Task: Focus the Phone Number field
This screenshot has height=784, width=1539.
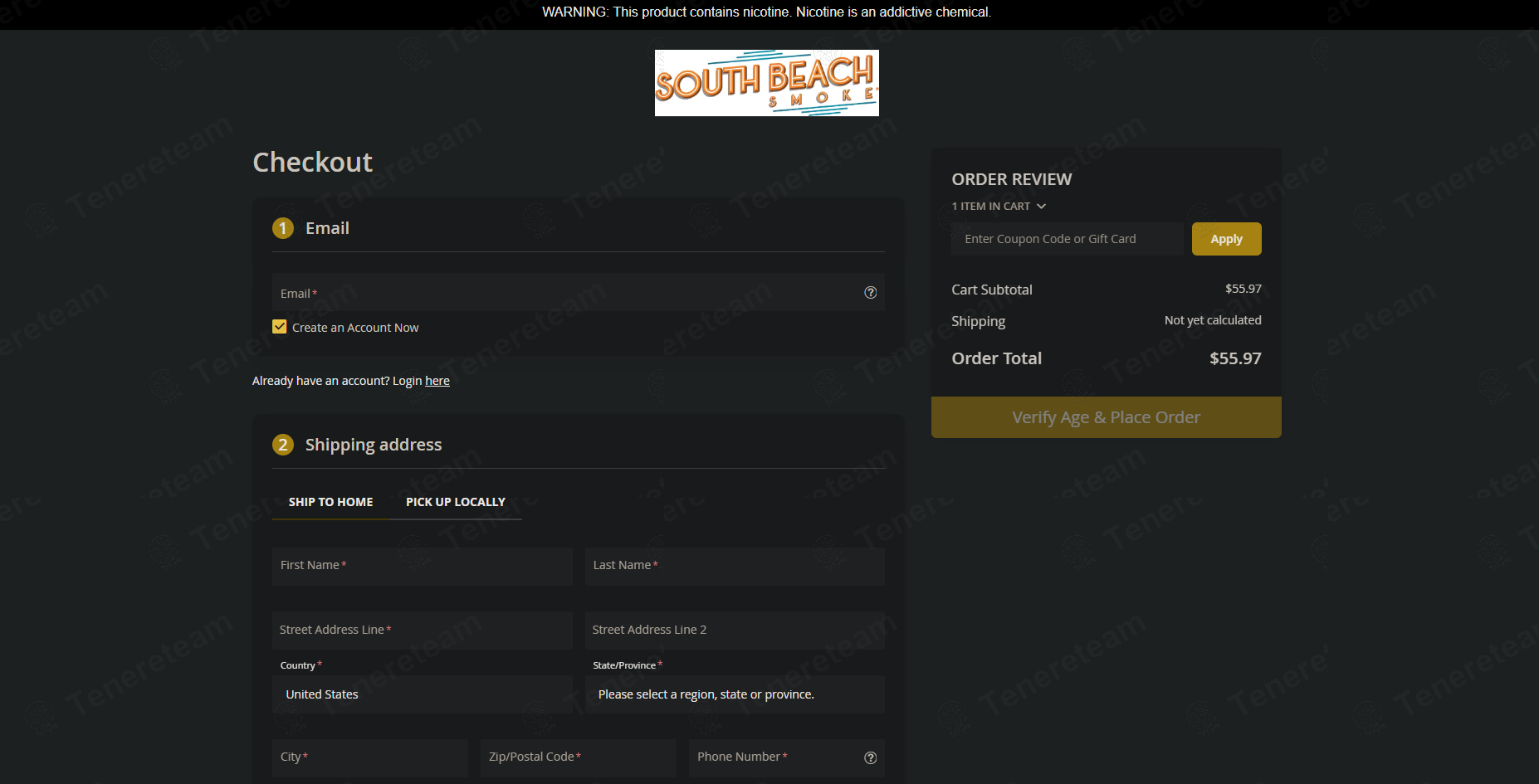Action: [787, 757]
